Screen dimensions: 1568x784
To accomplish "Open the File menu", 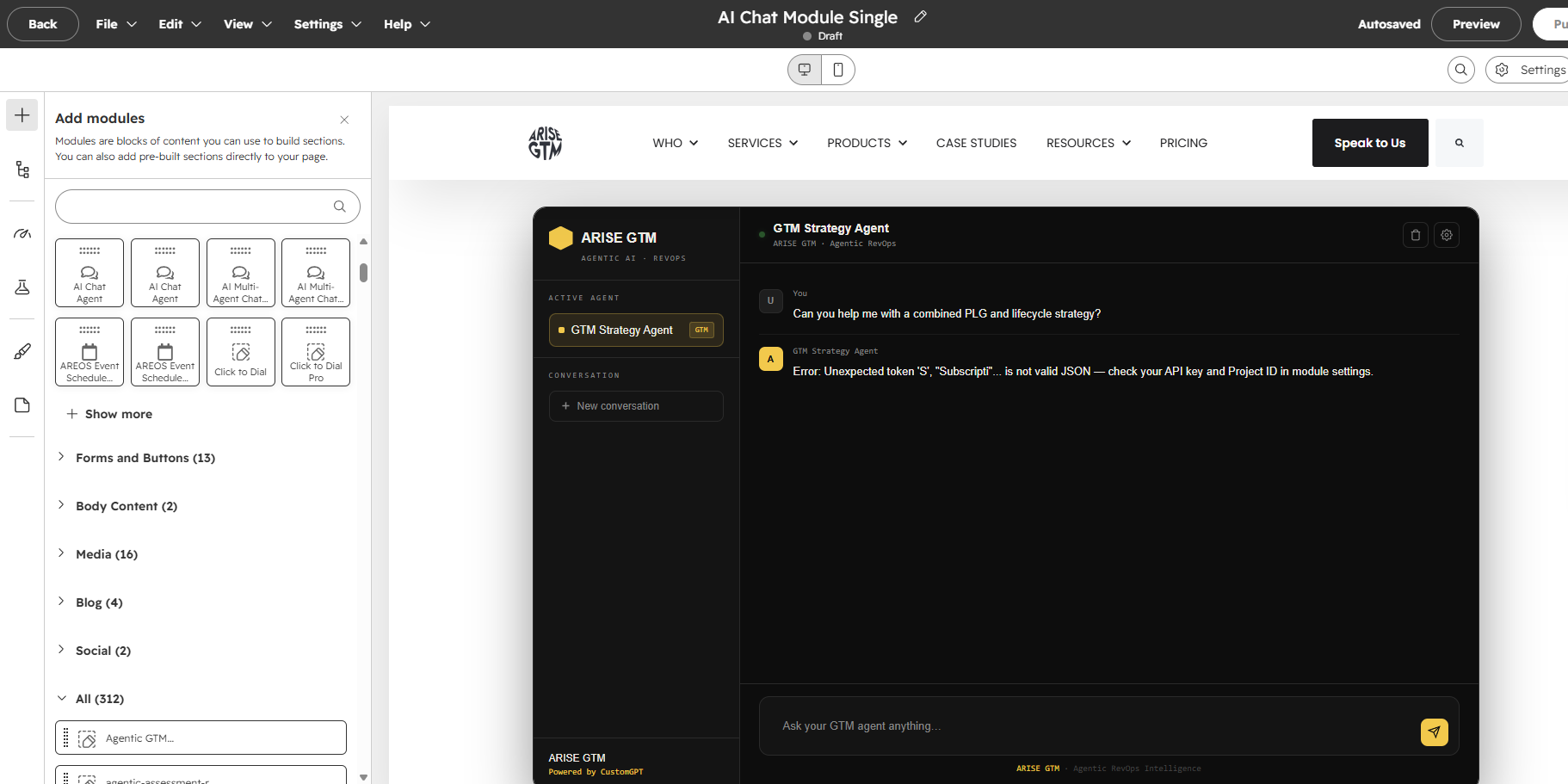I will 116,24.
